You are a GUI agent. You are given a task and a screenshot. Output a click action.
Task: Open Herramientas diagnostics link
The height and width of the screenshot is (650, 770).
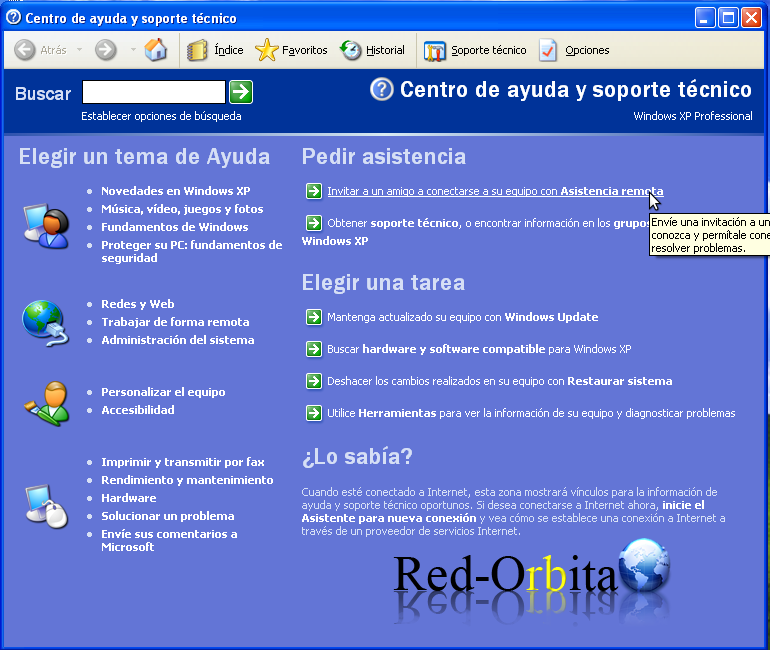(531, 413)
